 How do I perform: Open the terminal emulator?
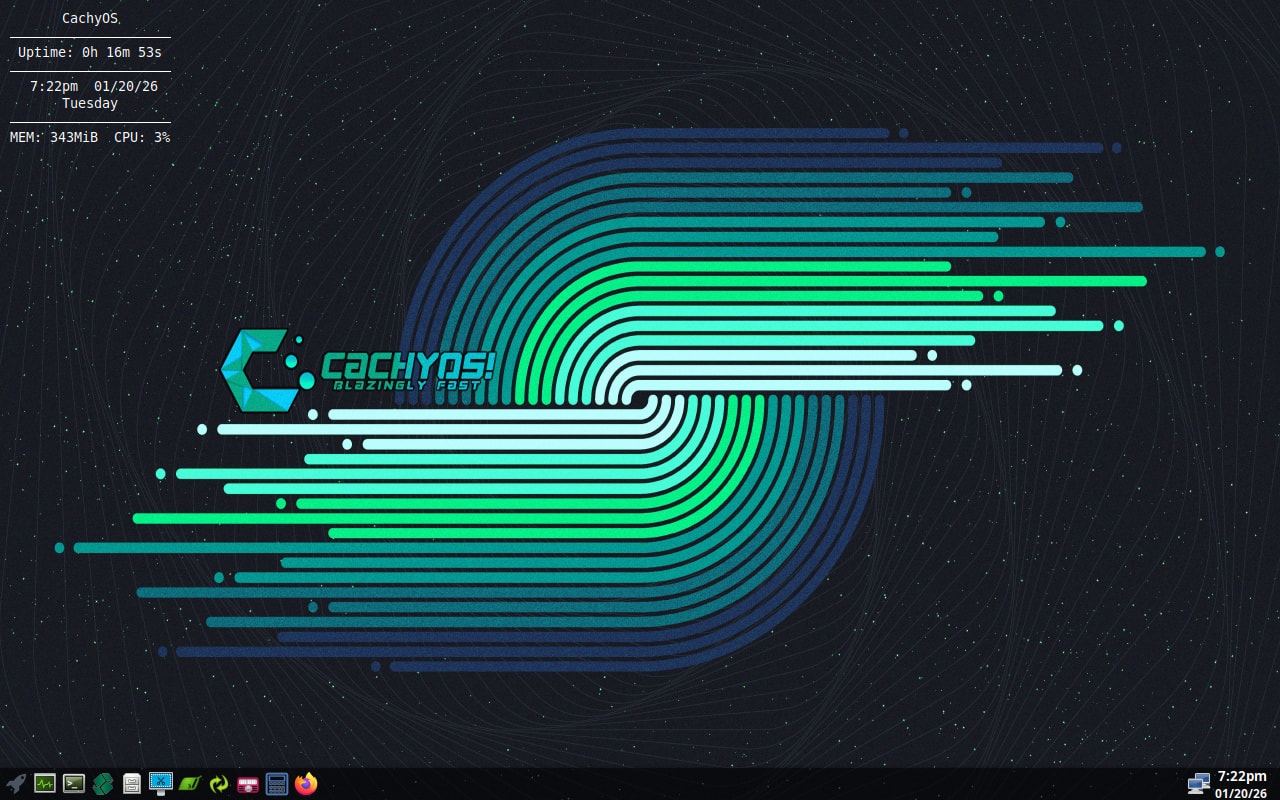pyautogui.click(x=74, y=784)
